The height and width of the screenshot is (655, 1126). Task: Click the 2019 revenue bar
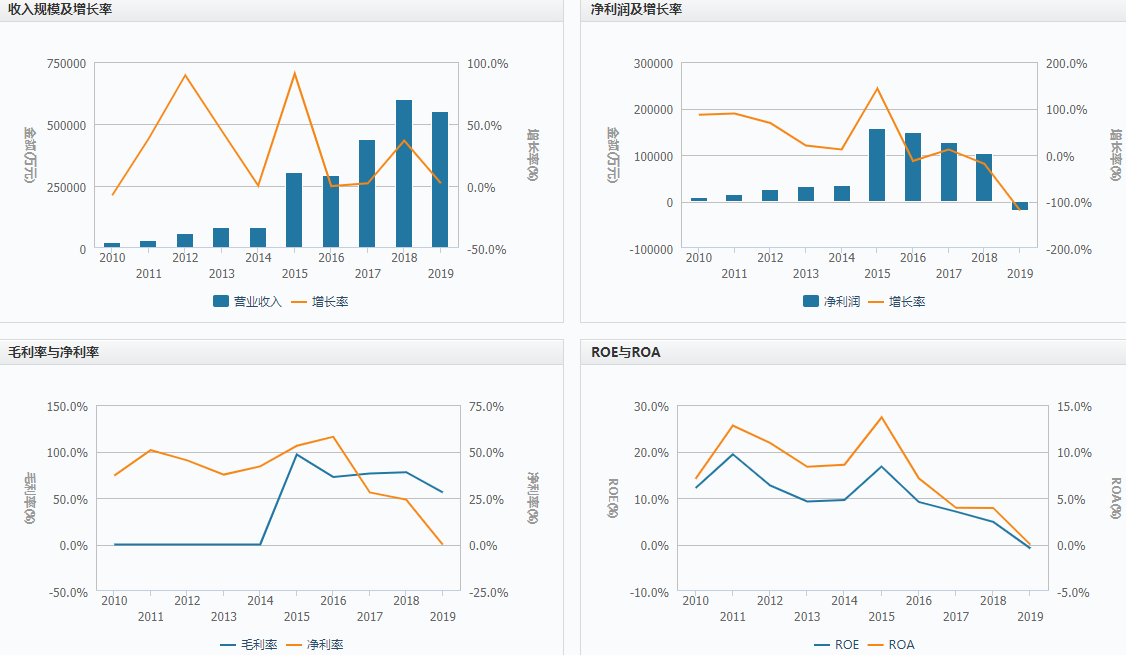[440, 180]
